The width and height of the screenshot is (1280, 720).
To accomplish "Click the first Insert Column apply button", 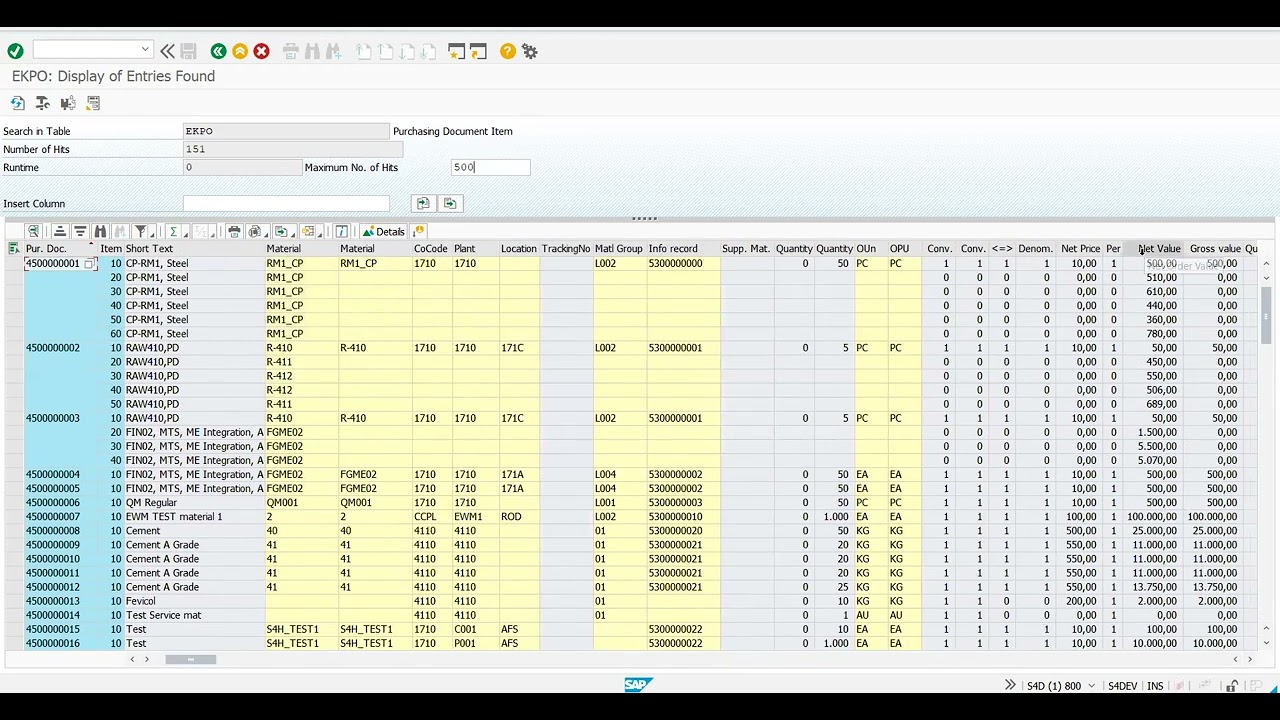I will 423,203.
